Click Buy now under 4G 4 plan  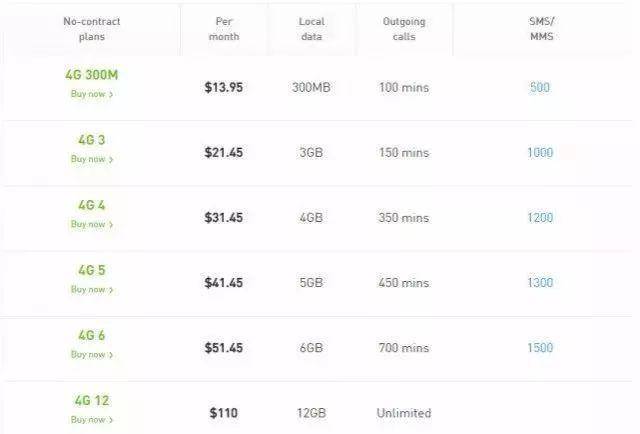tap(91, 224)
